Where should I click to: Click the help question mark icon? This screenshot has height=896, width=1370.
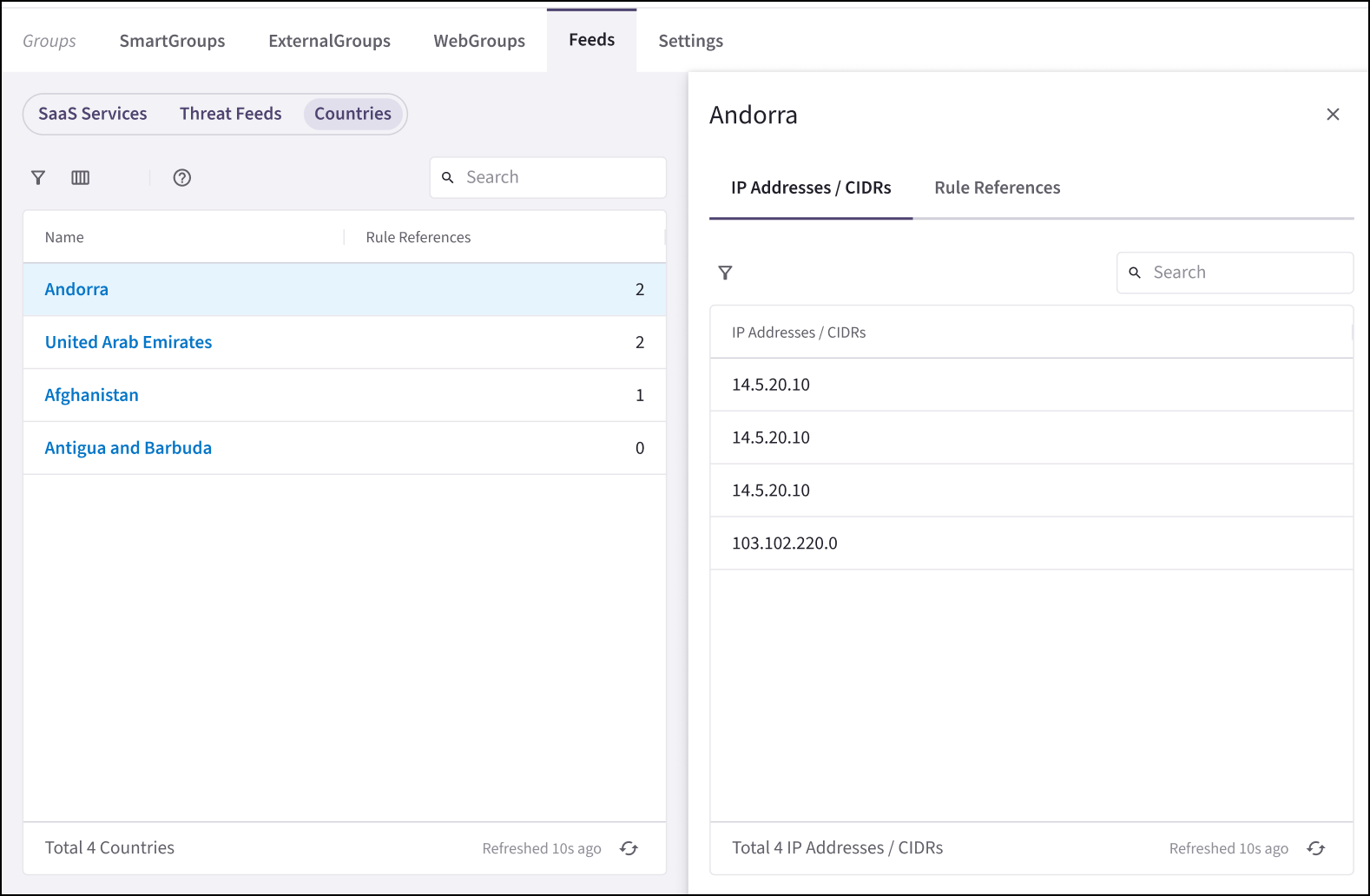[x=182, y=178]
